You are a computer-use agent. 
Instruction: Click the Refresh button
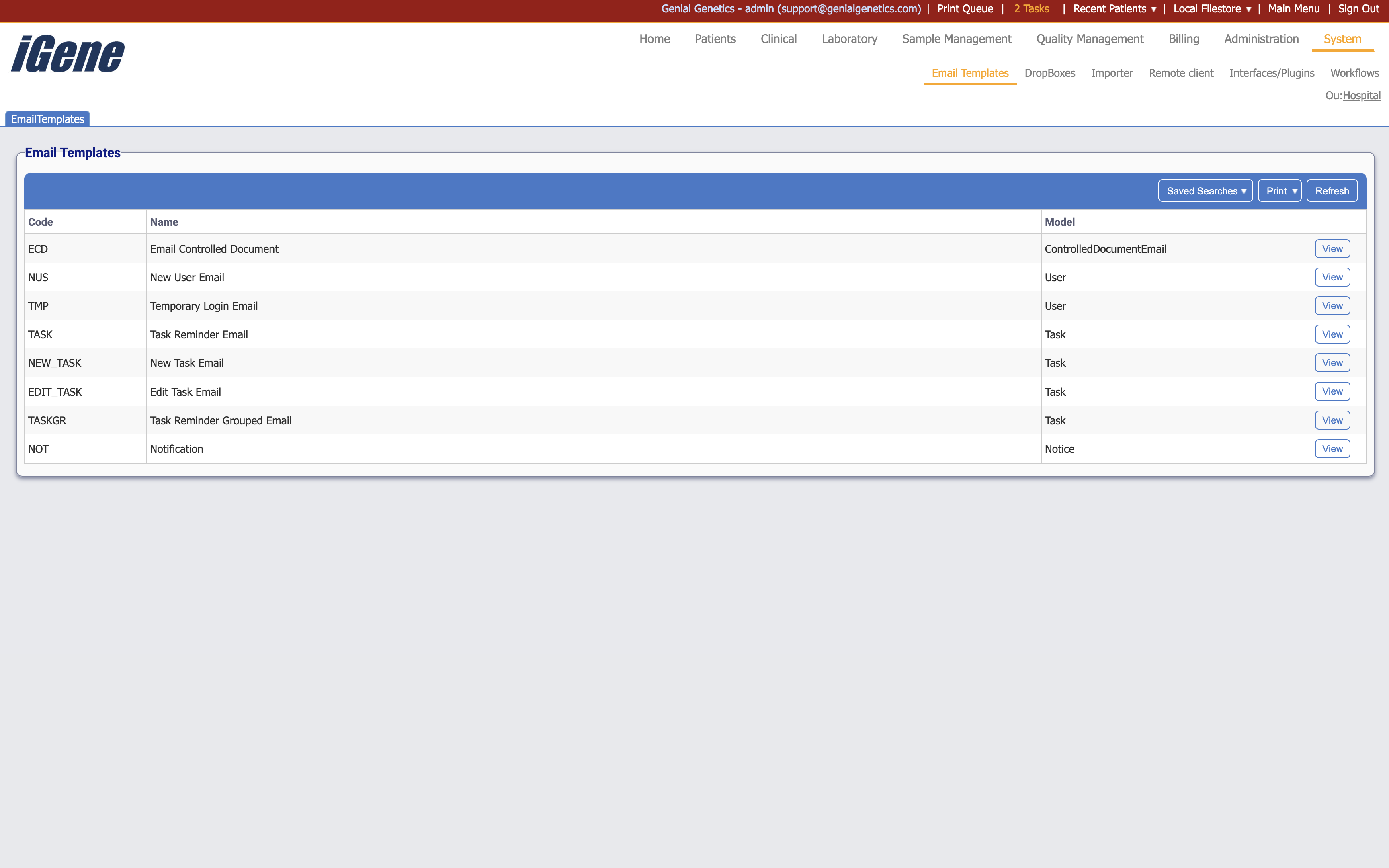click(1332, 190)
